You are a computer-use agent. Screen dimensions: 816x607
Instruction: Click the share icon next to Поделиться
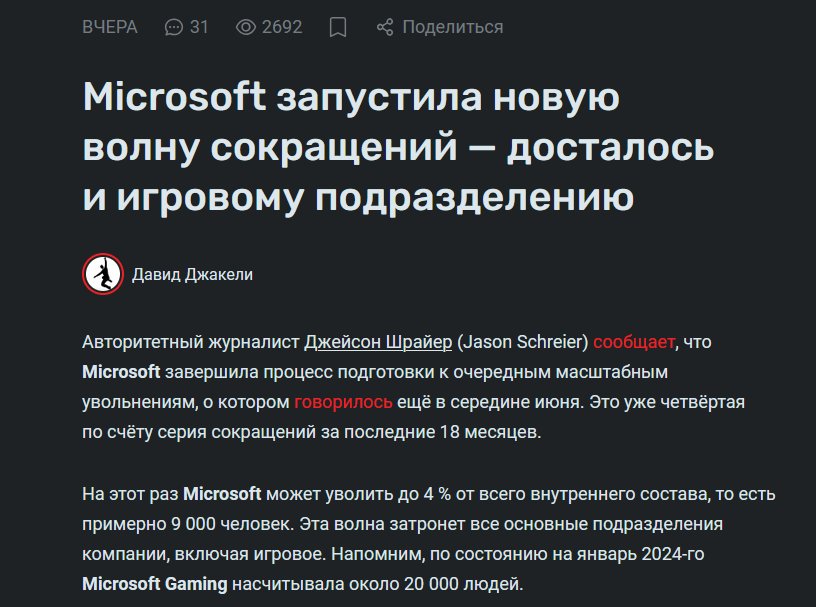coord(385,27)
